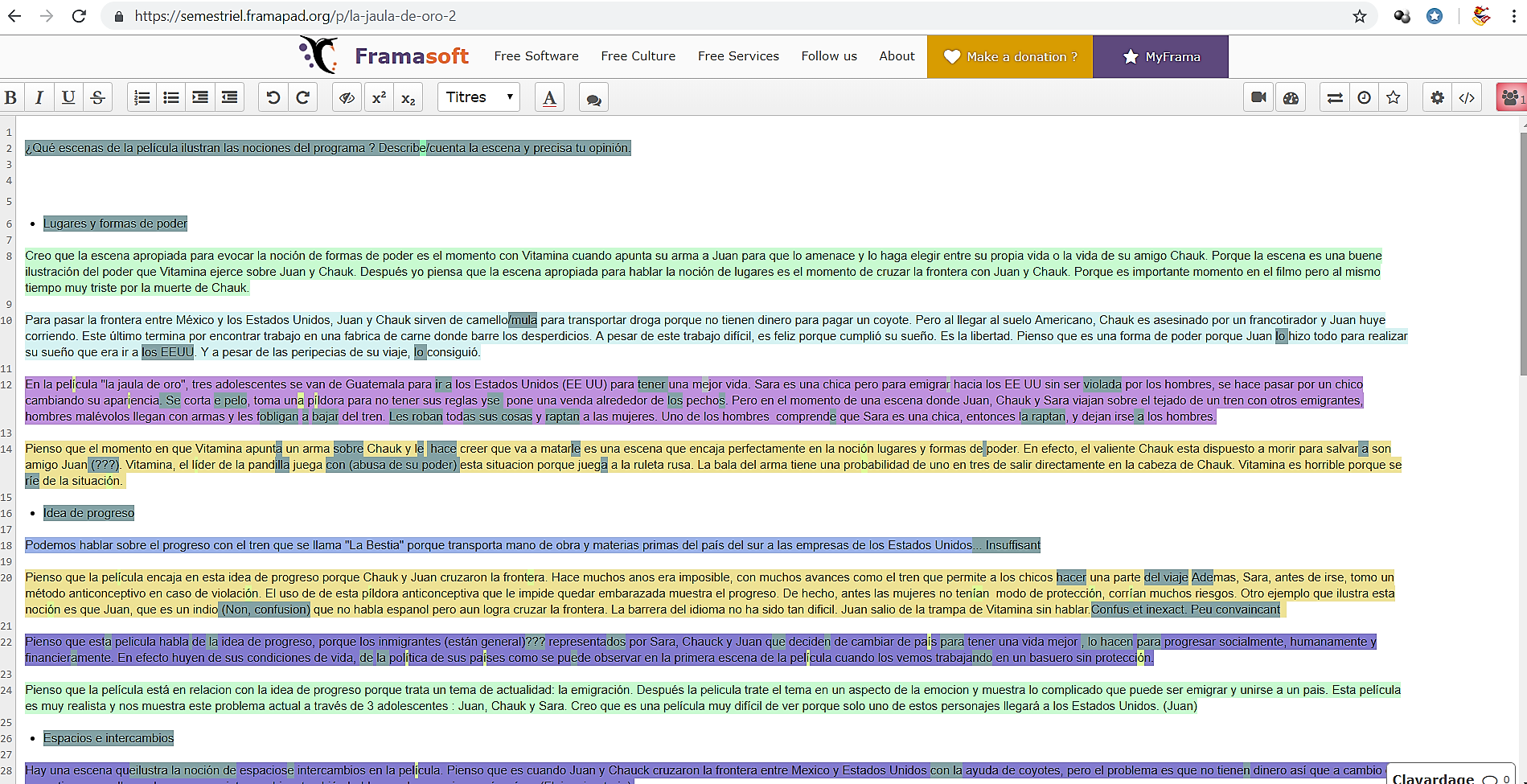Clear authorship colors with eye icon
This screenshot has width=1527, height=784.
pyautogui.click(x=347, y=98)
